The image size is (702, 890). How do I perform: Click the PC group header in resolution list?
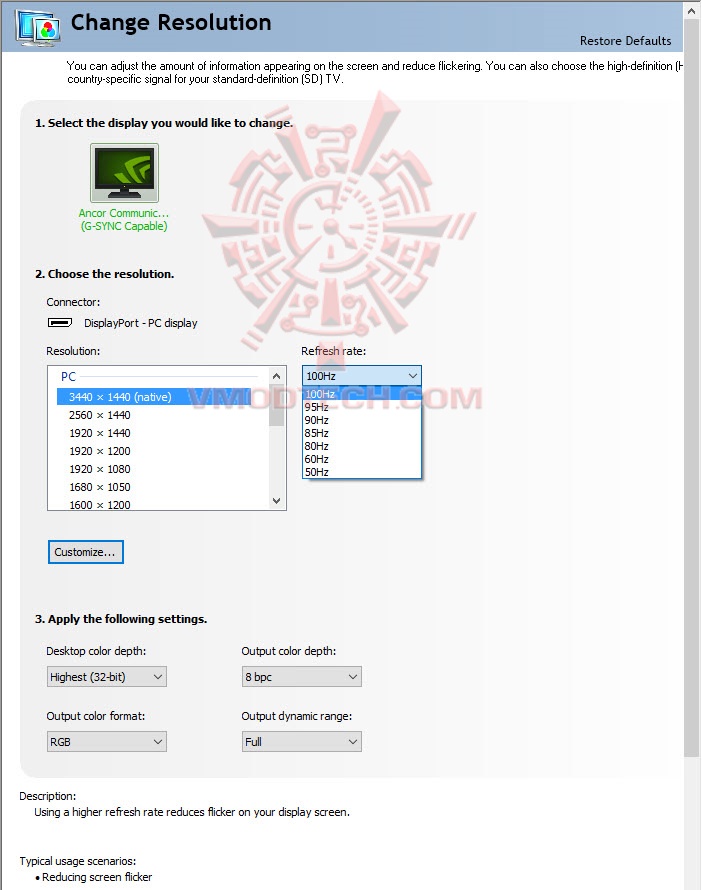click(x=69, y=376)
